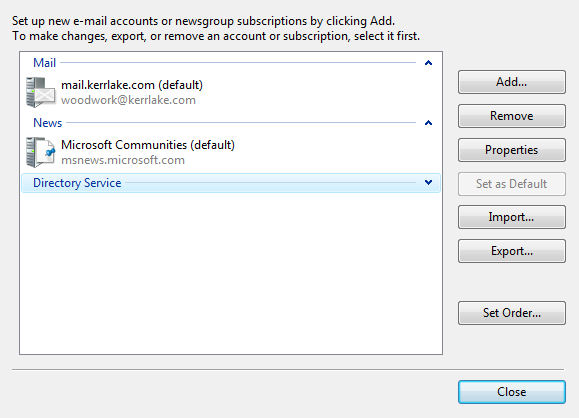Select the Directory Service group header

(231, 183)
